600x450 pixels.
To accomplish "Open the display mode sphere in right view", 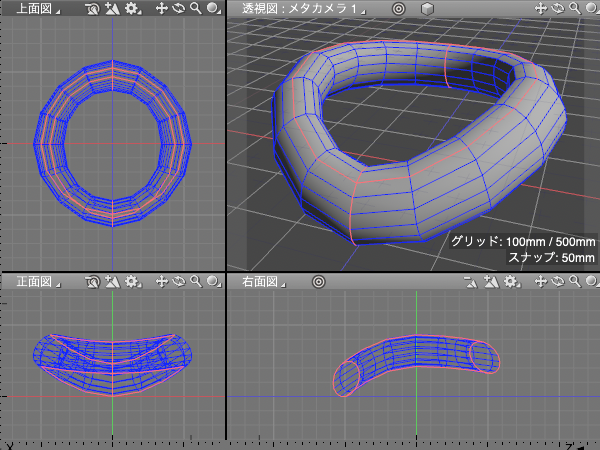I will click(x=590, y=283).
